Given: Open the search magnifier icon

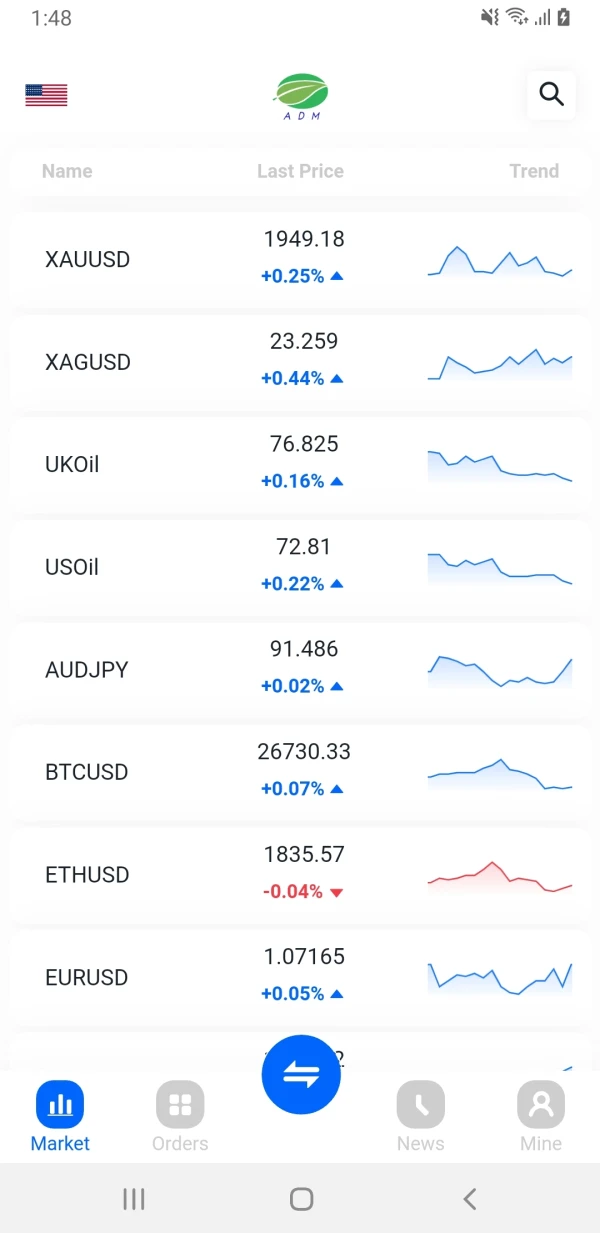Looking at the screenshot, I should (551, 95).
